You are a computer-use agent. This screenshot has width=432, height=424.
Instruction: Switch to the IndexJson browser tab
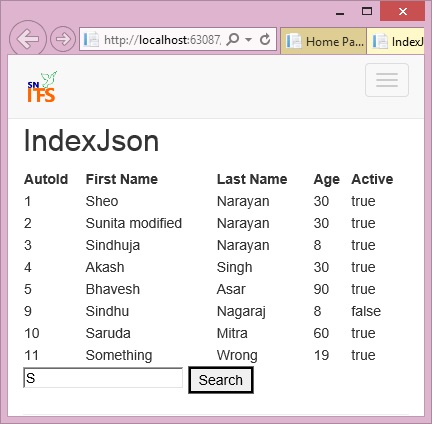tap(396, 41)
